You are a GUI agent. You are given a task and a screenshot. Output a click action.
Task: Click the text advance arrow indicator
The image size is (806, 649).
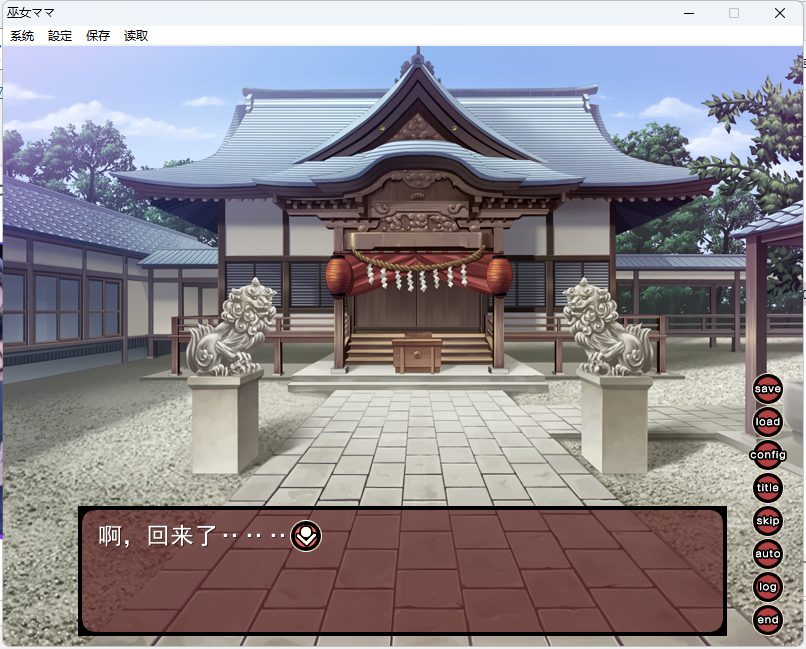(306, 537)
